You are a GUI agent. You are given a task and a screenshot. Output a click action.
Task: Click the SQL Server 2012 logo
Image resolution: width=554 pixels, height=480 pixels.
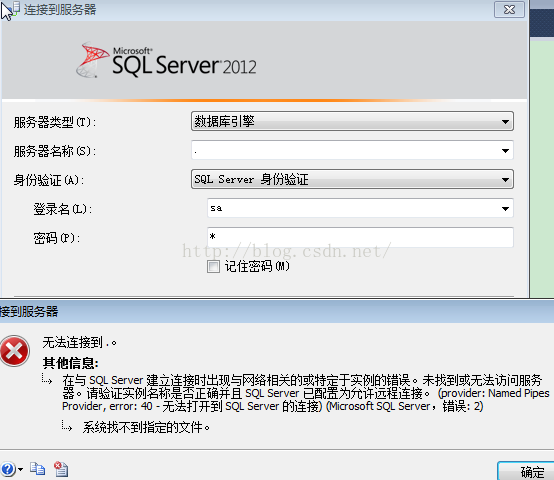(166, 60)
